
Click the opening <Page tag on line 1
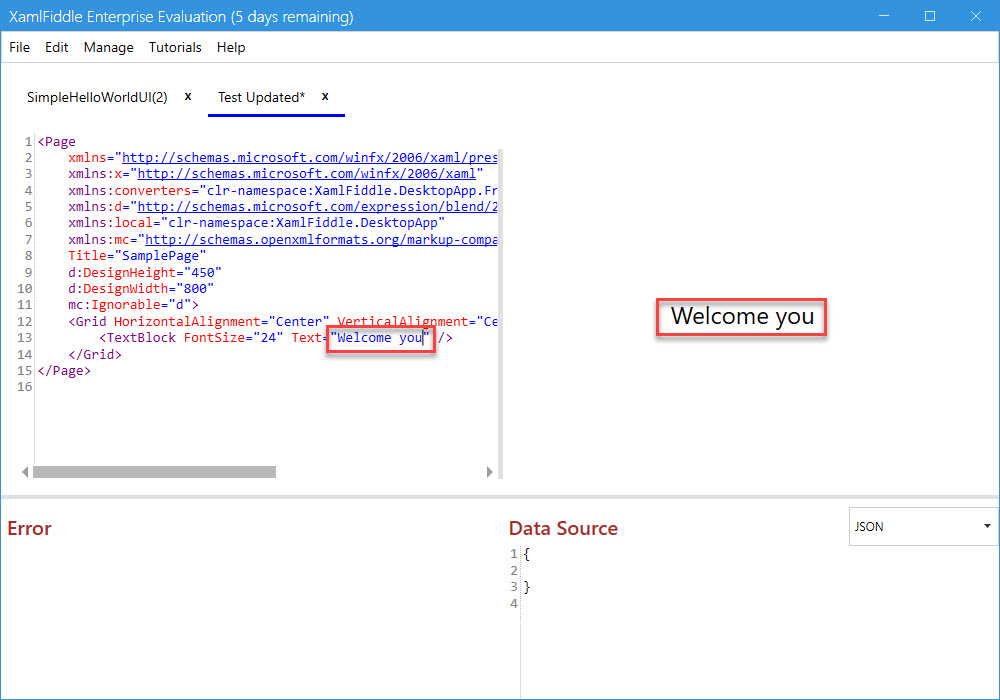coord(57,142)
